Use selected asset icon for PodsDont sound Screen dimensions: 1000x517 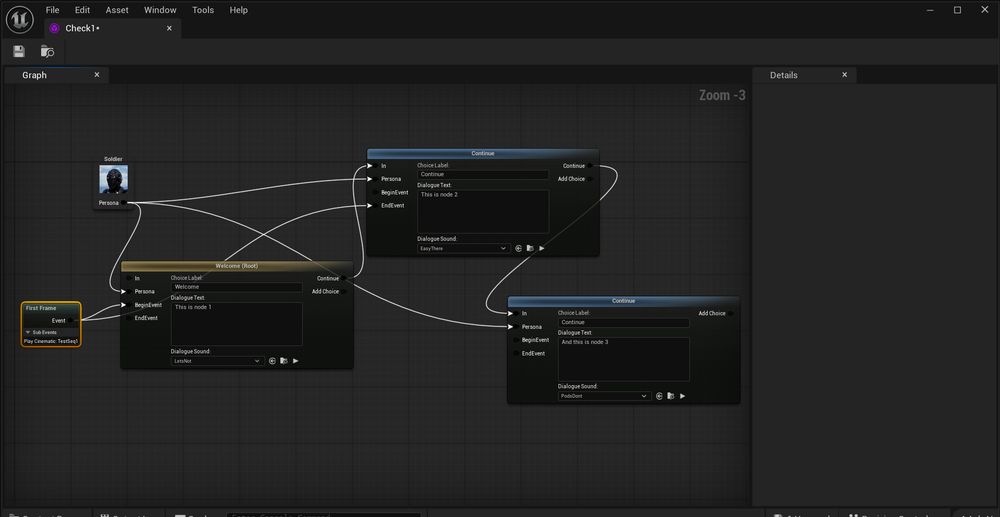(x=659, y=396)
